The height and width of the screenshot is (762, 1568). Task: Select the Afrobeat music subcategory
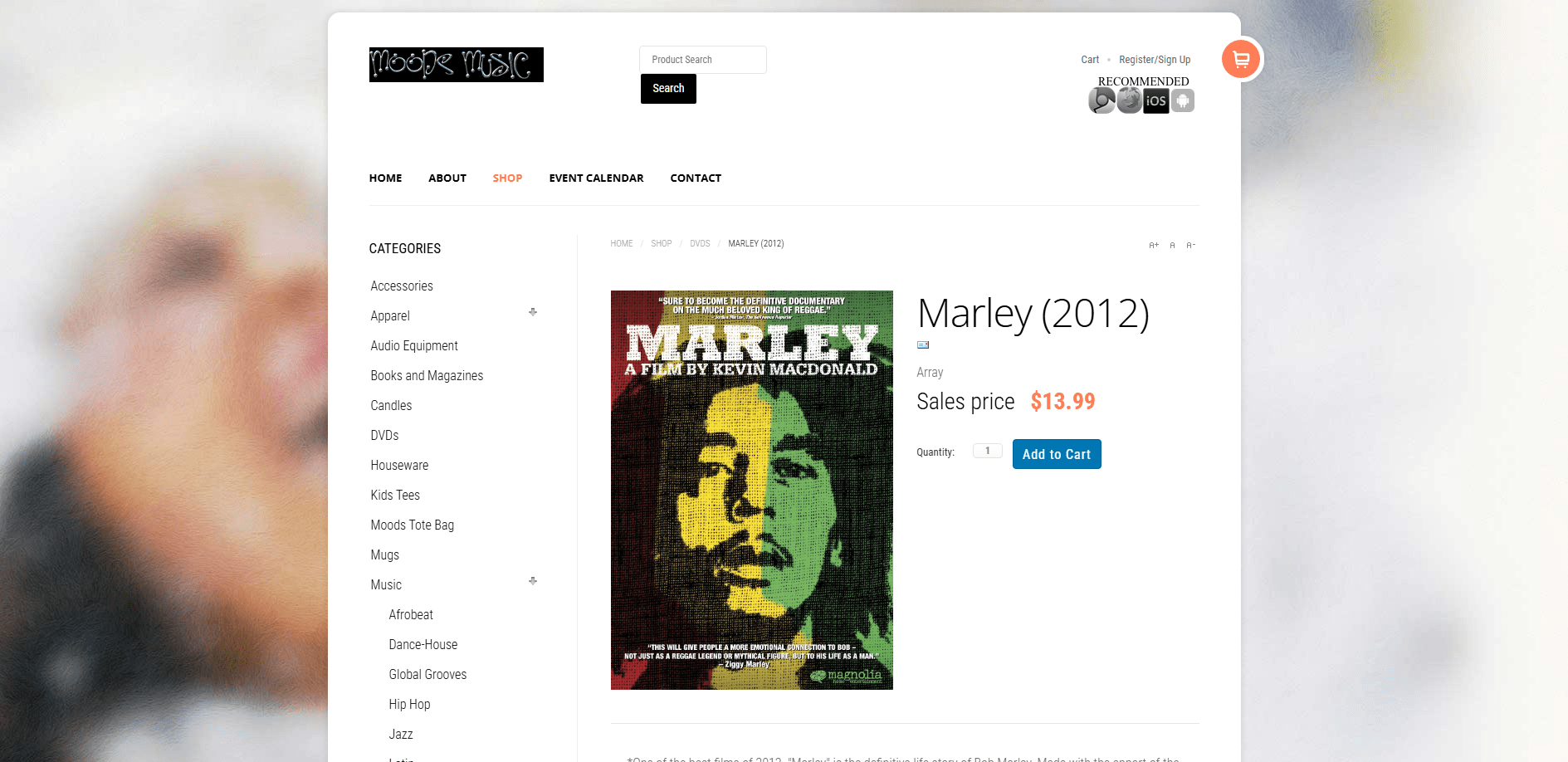(411, 614)
